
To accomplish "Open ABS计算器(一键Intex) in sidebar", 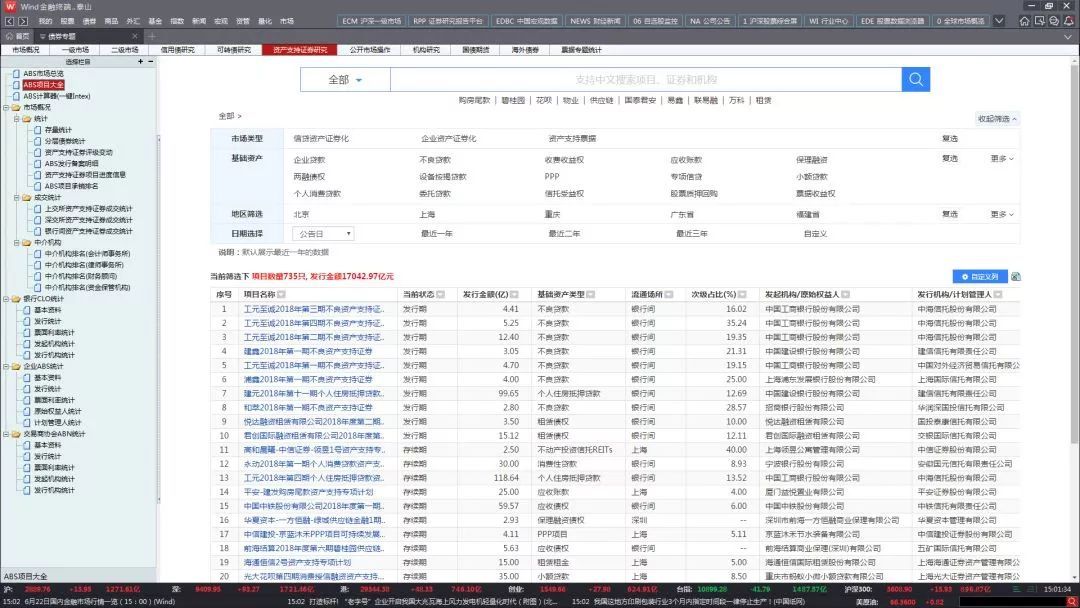I will pyautogui.click(x=56, y=96).
